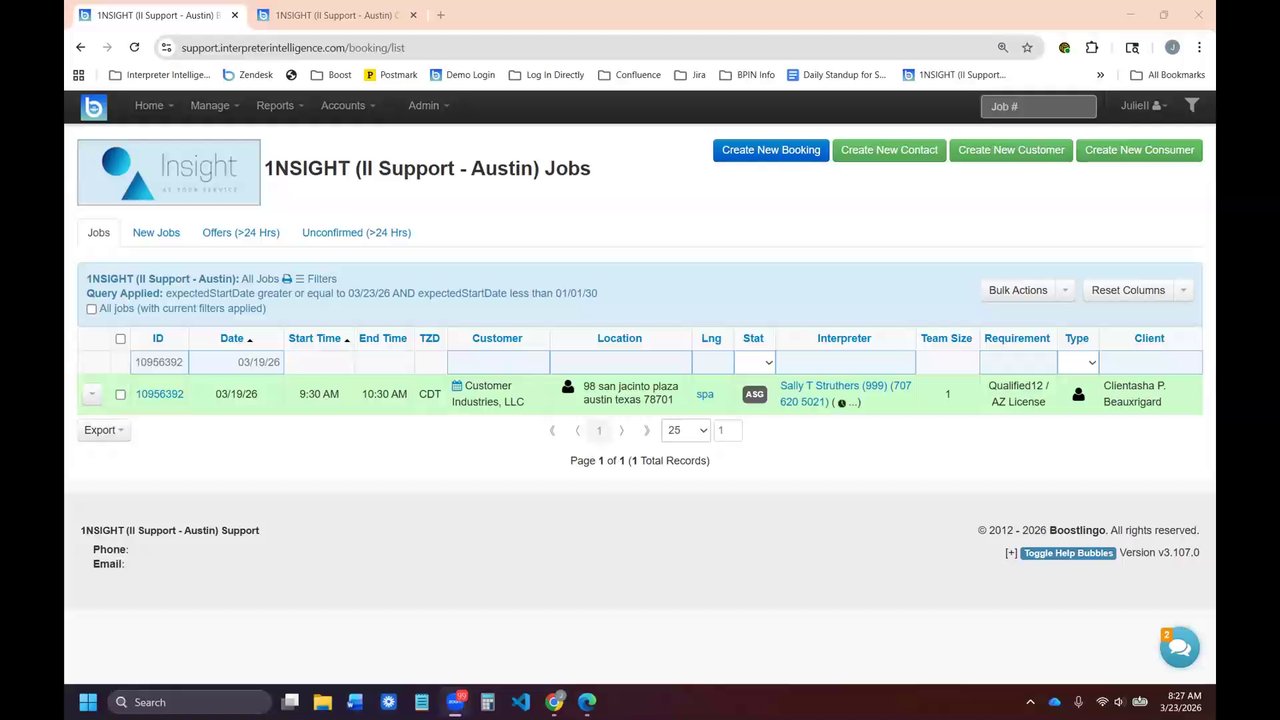Change the rows-per-page dropdown showing 25

pos(686,430)
